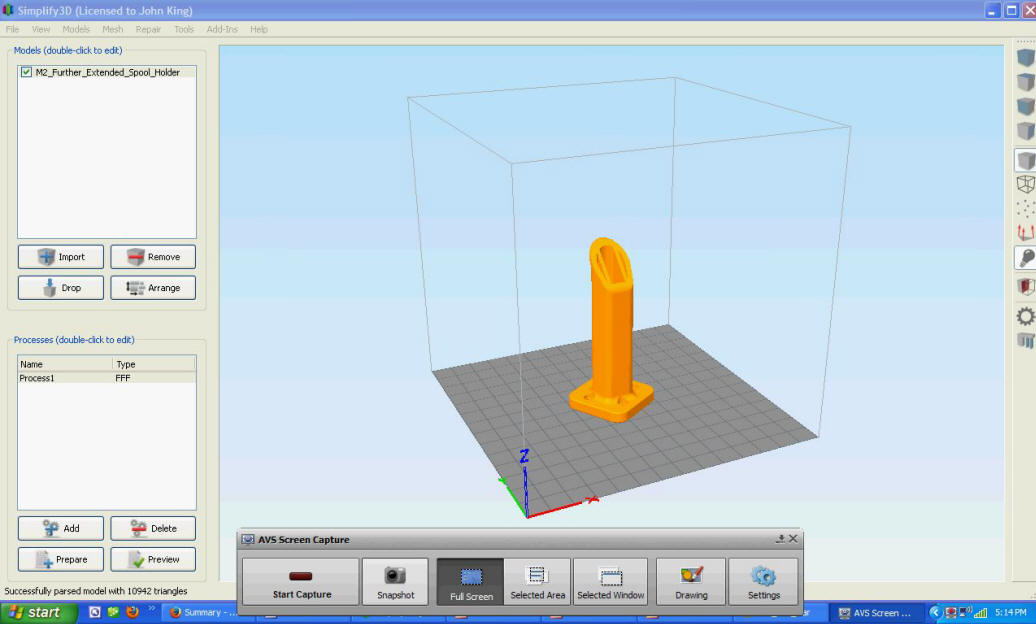Select point cloud render mode icon

point(1025,209)
